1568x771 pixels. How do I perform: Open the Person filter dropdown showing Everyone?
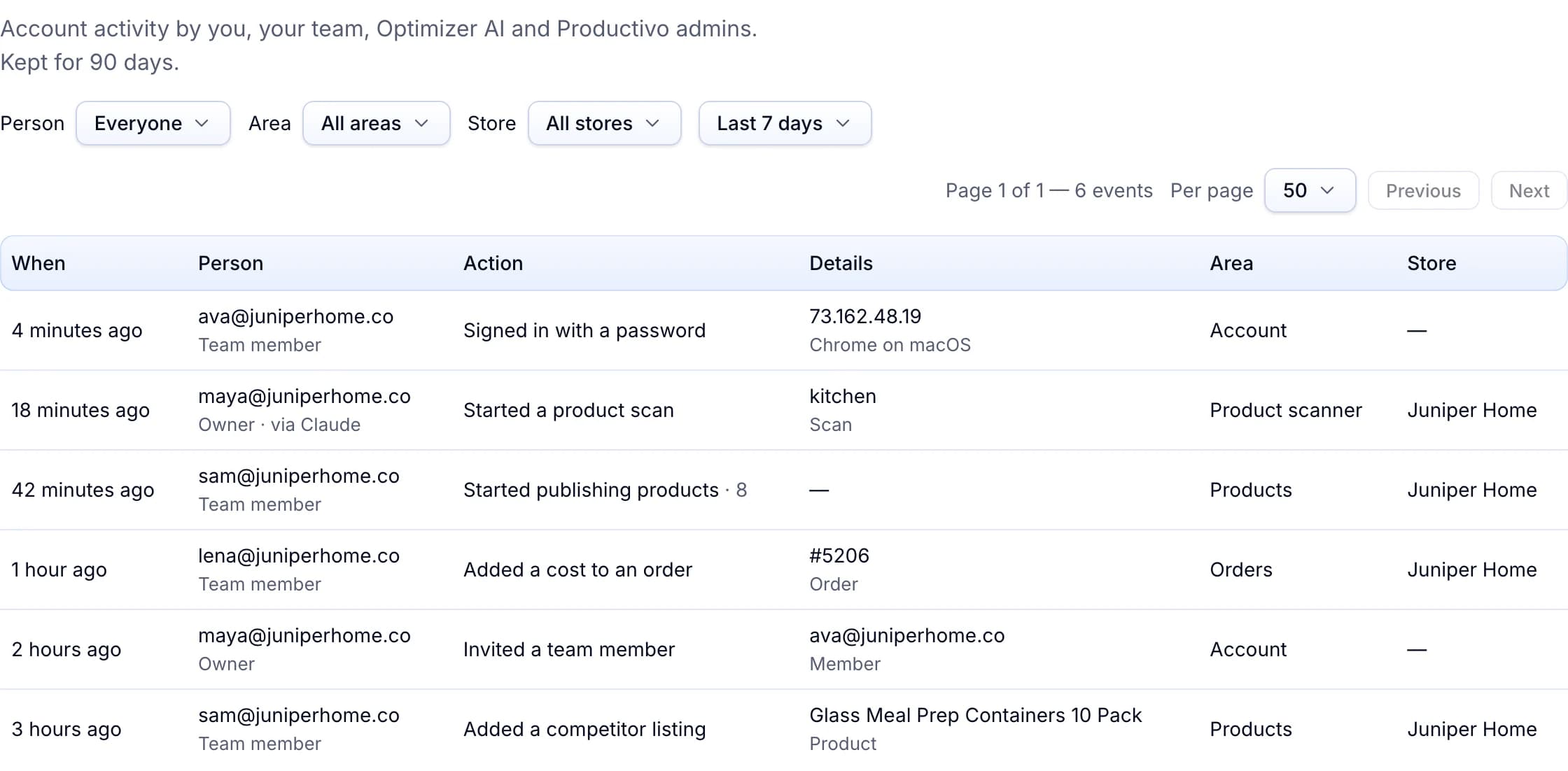pyautogui.click(x=153, y=123)
